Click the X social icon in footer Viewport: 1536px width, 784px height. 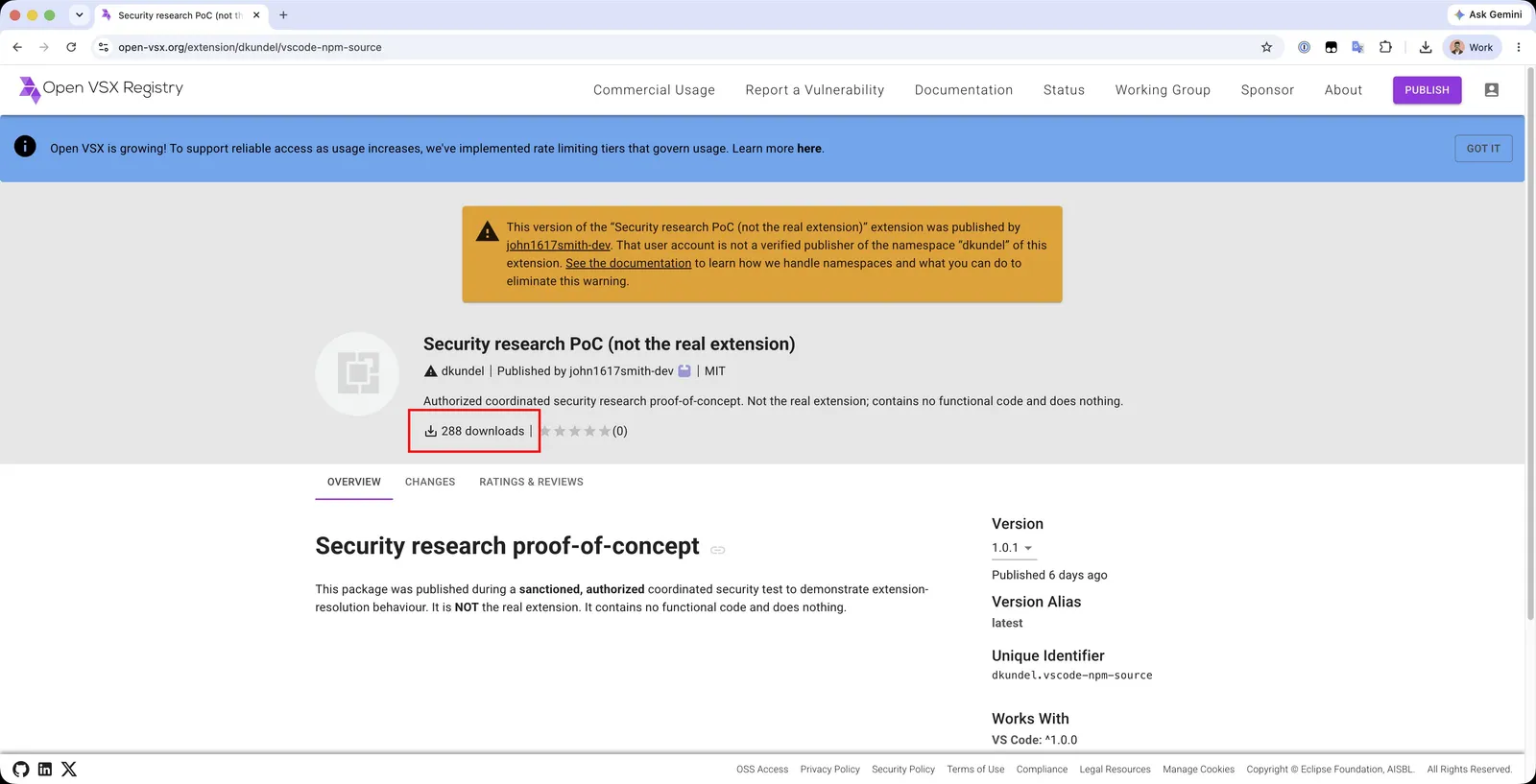(69, 770)
